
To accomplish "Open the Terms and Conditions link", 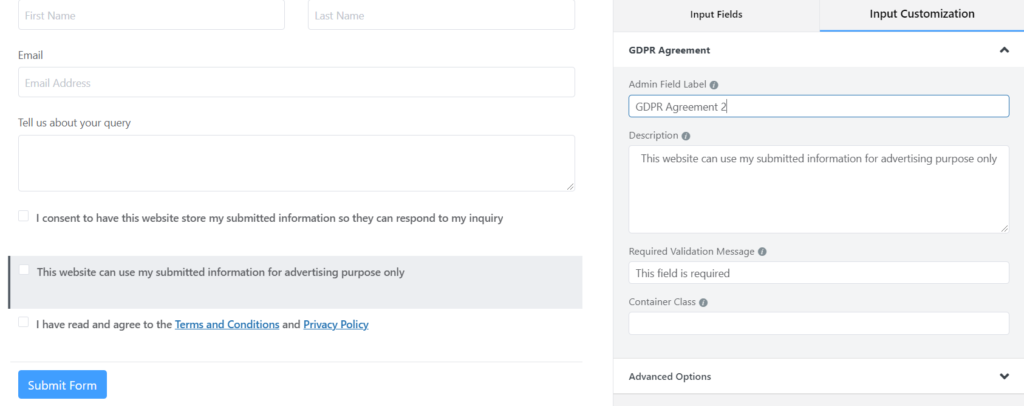I will coord(227,325).
